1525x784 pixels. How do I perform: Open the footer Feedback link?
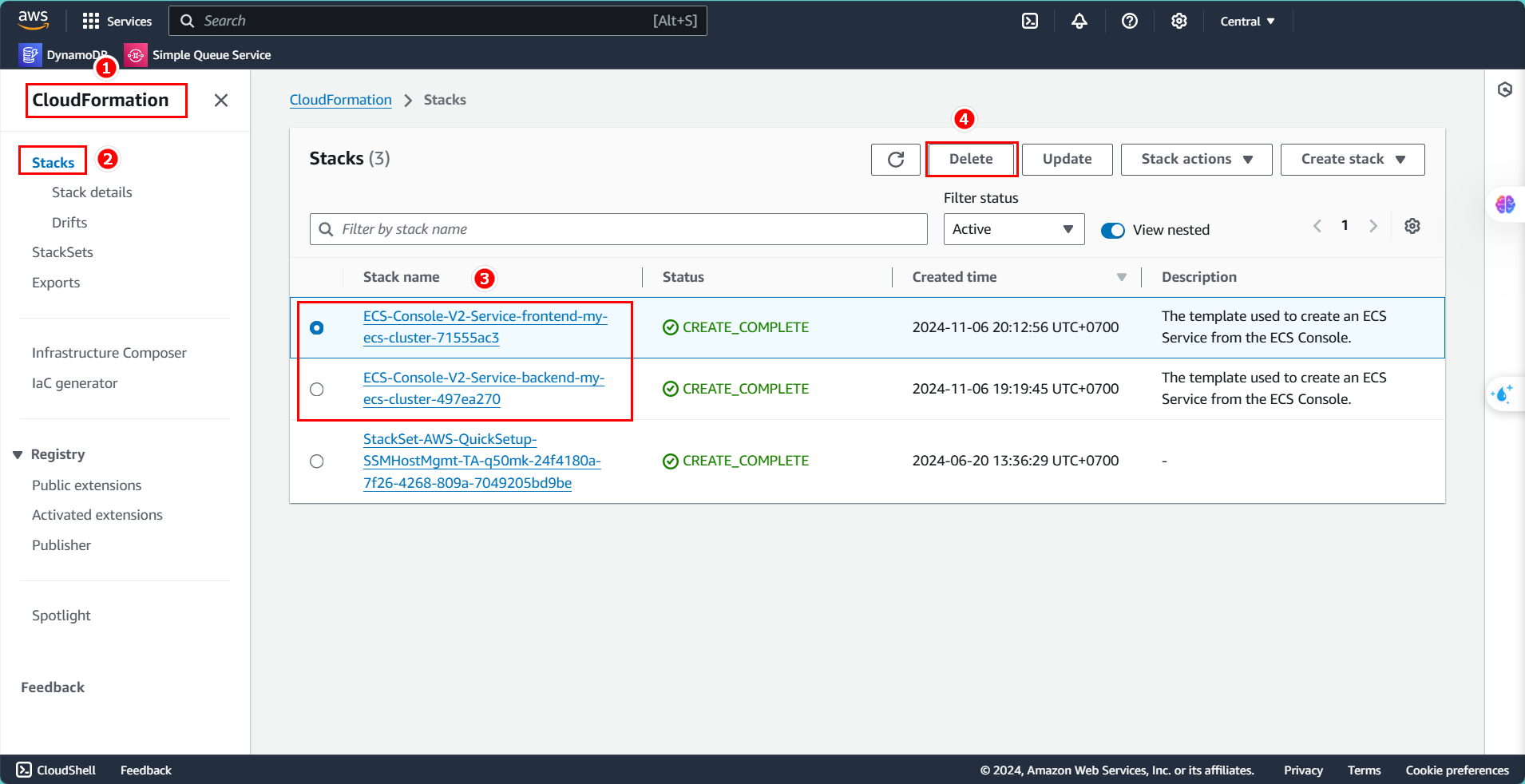point(146,770)
